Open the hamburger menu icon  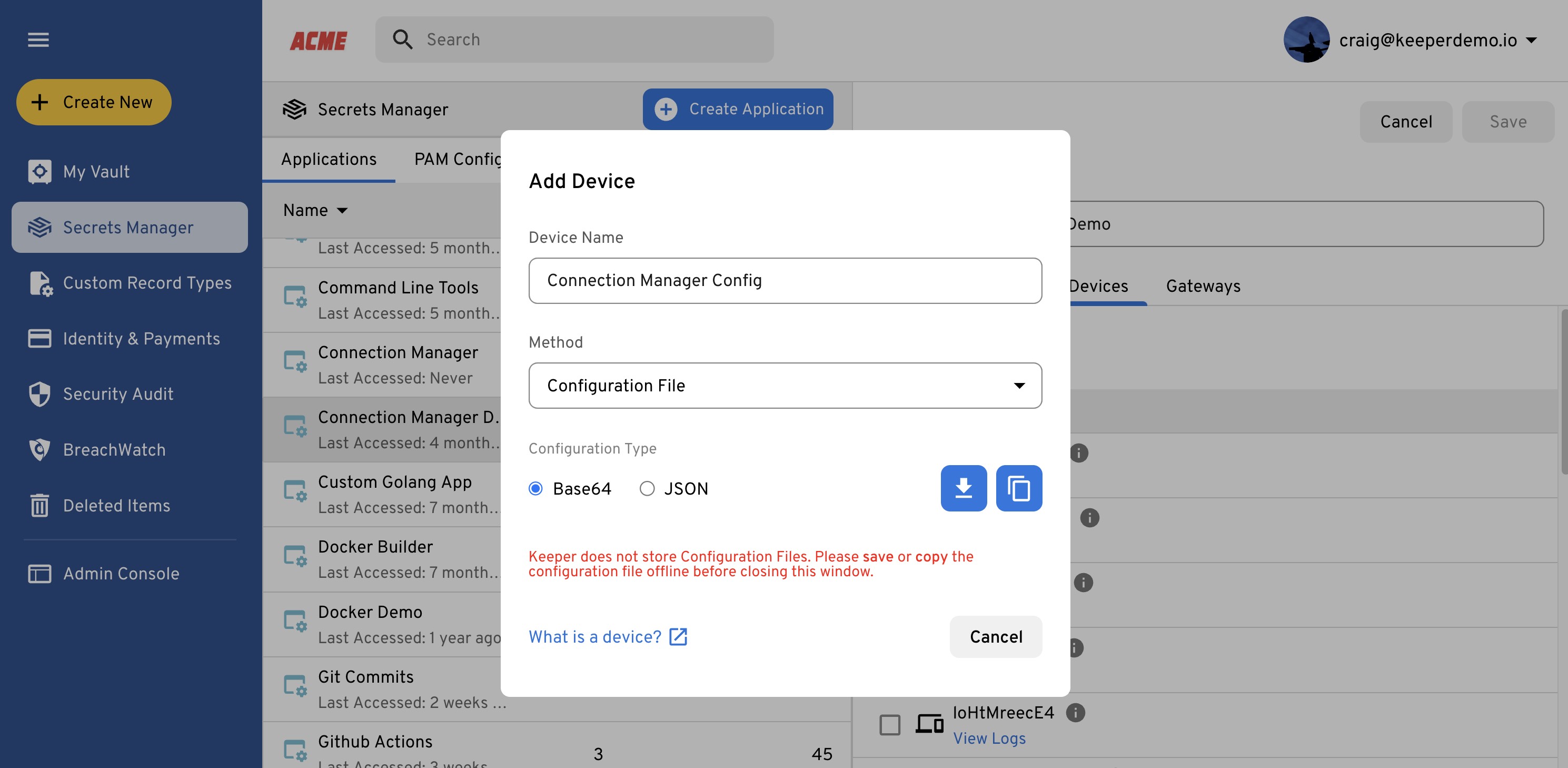click(38, 40)
